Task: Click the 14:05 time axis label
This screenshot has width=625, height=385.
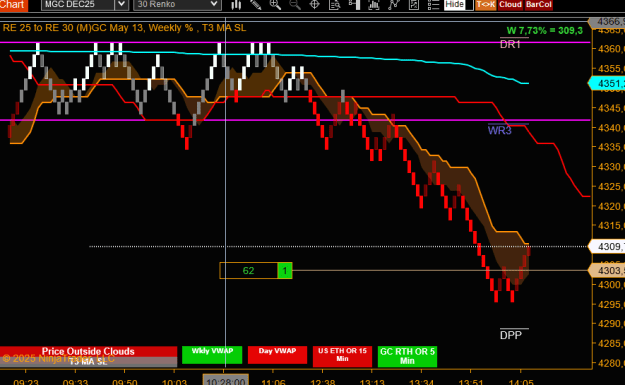Action: pyautogui.click(x=521, y=382)
